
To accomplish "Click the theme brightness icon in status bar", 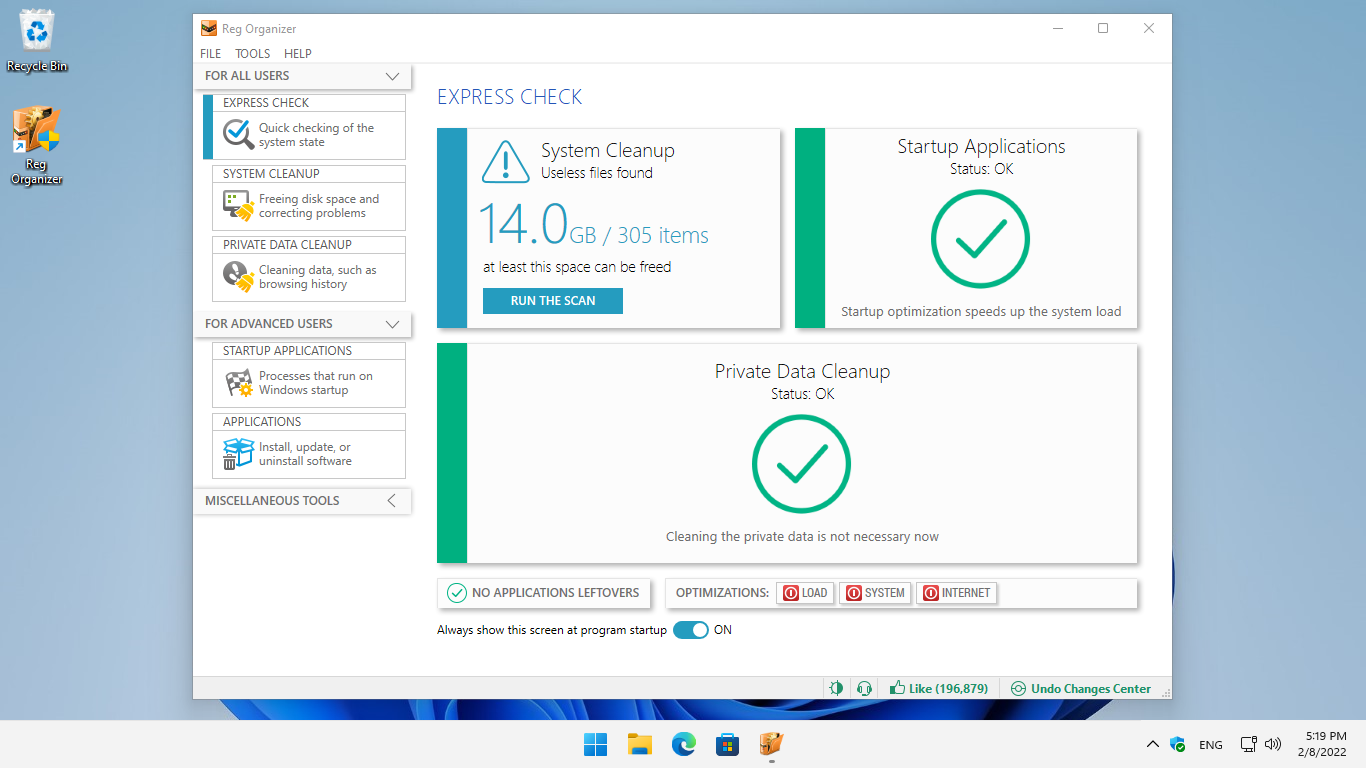I will (x=836, y=688).
